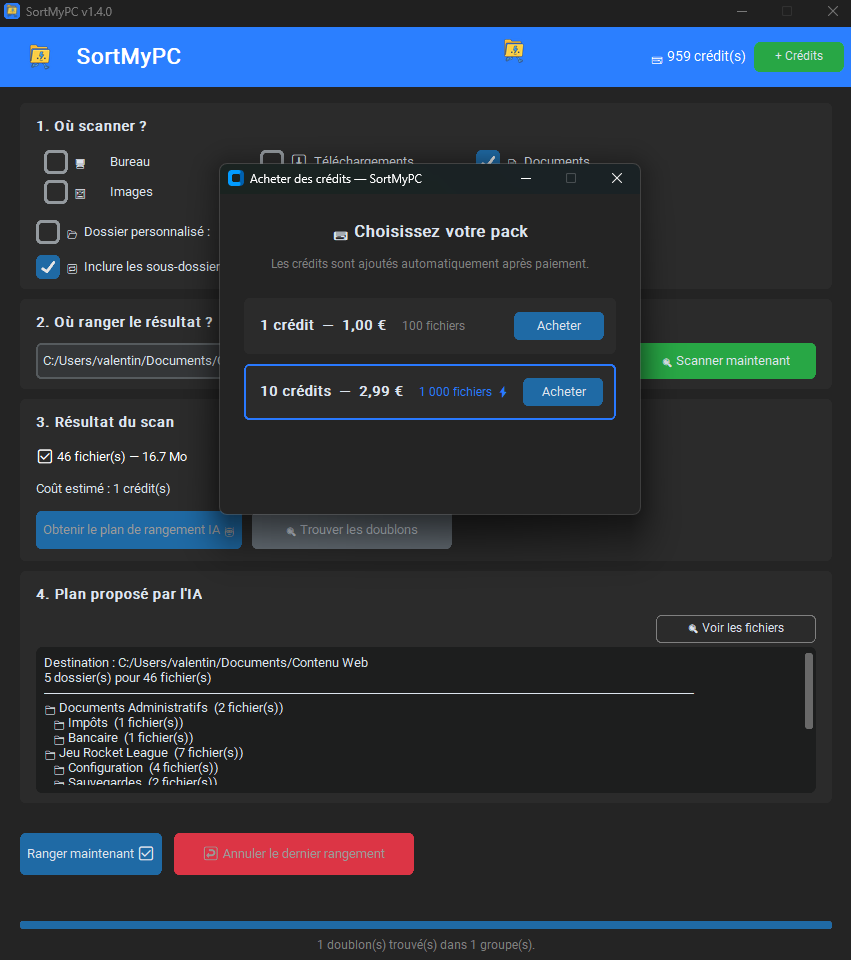Viewport: 851px width, 960px height.
Task: Enable the Images checkbox
Action: [56, 192]
